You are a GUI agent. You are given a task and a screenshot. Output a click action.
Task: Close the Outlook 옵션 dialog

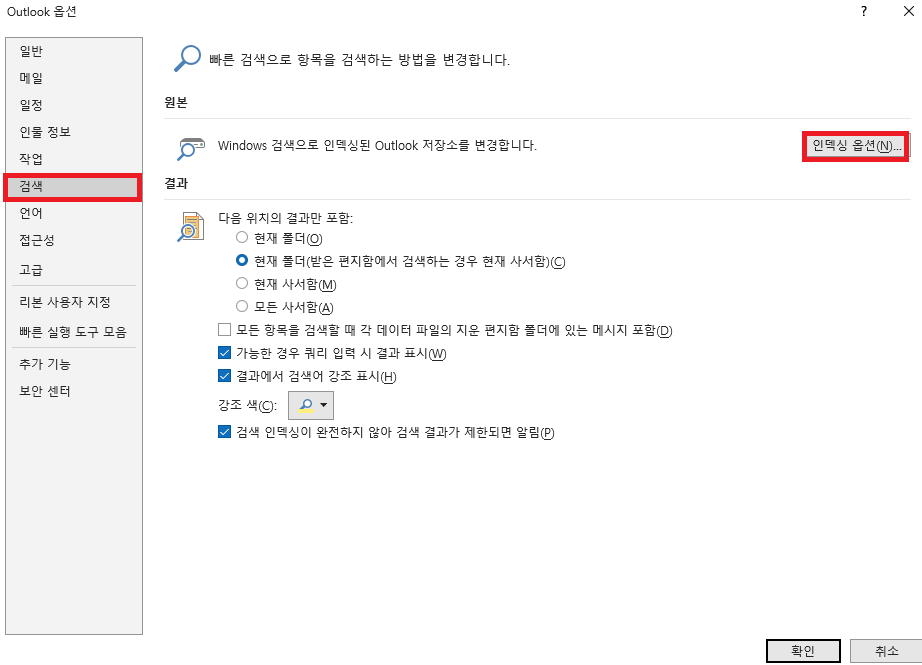pyautogui.click(x=908, y=11)
